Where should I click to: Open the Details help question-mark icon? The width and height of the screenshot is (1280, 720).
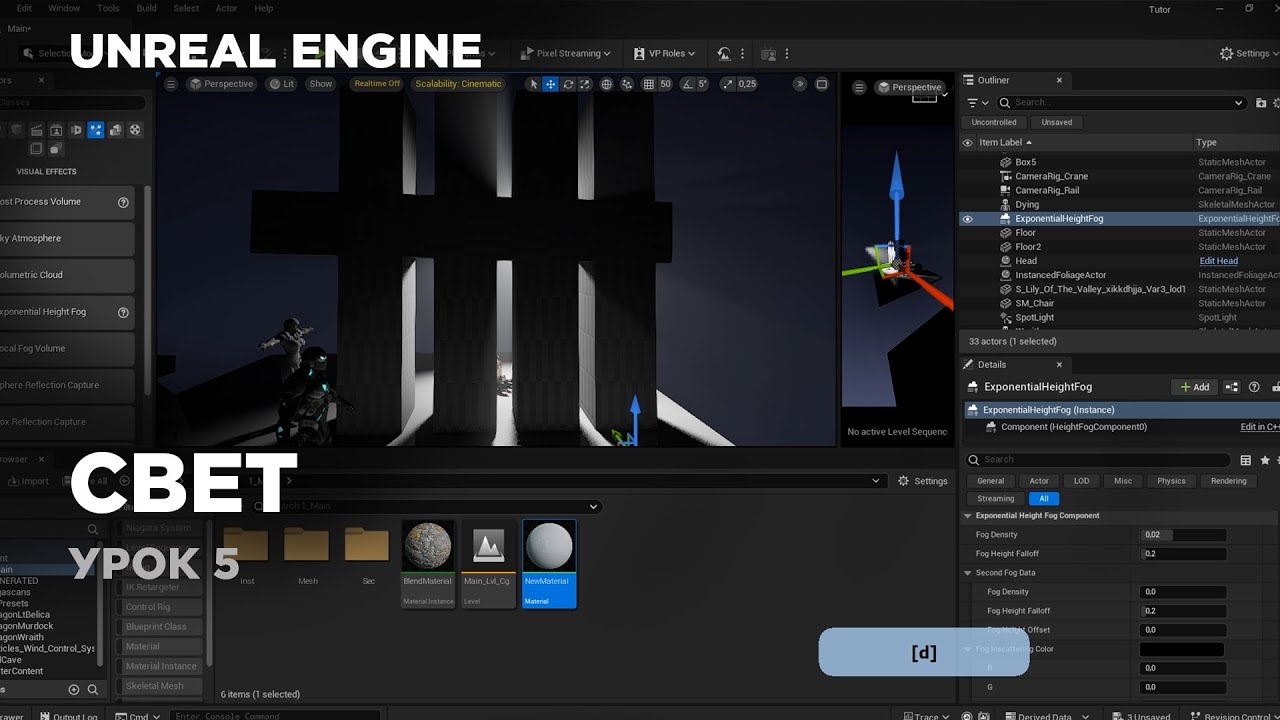pos(1254,387)
